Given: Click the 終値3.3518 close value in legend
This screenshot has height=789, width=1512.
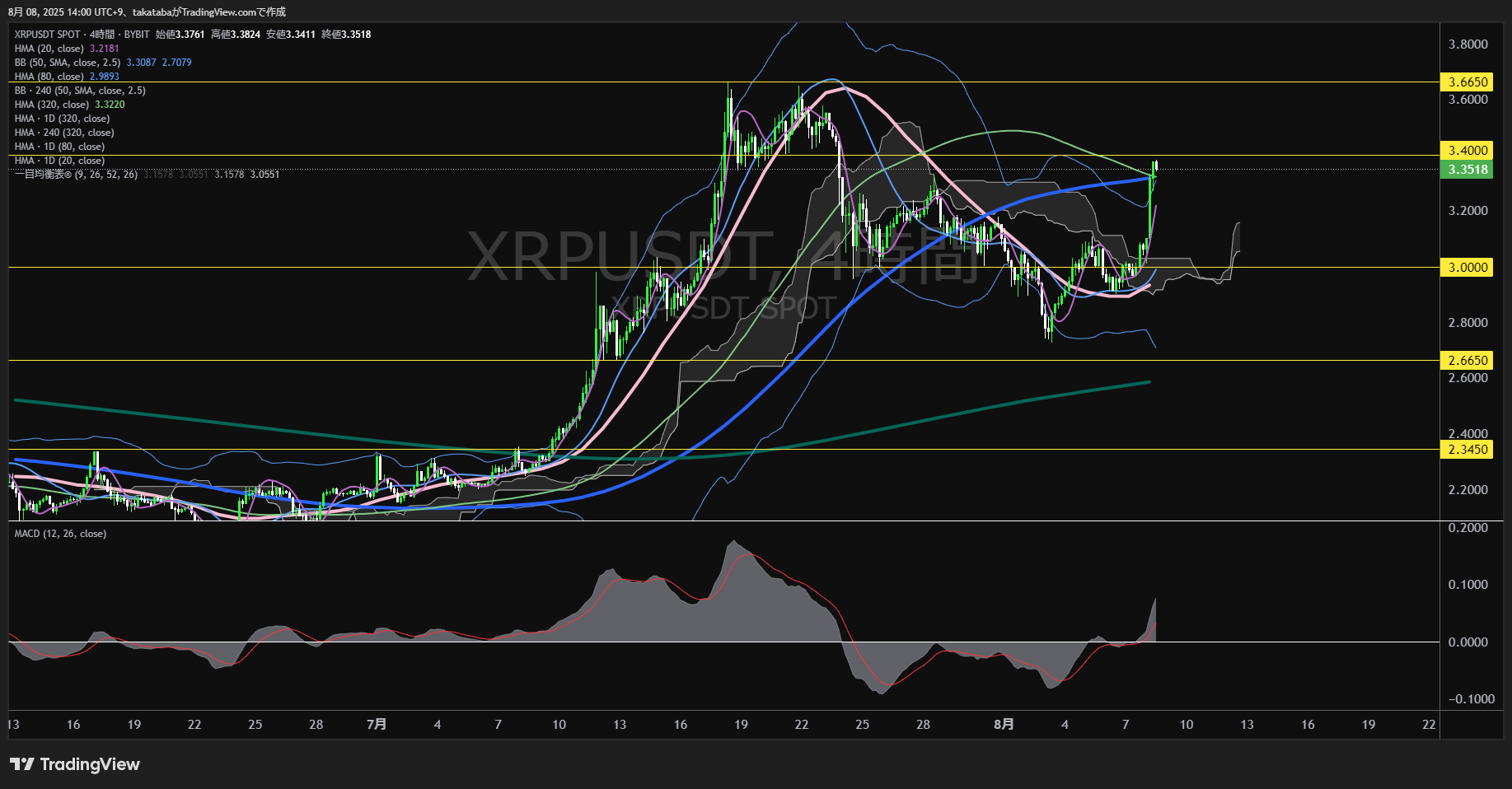Looking at the screenshot, I should (346, 35).
